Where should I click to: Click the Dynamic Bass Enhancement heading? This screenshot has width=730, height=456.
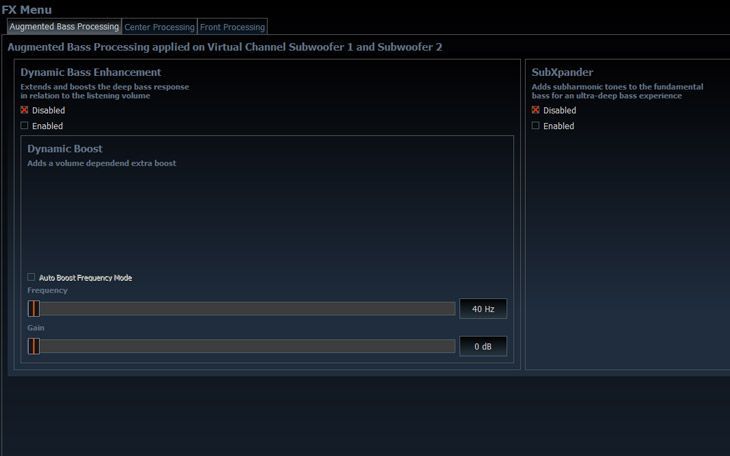point(90,72)
